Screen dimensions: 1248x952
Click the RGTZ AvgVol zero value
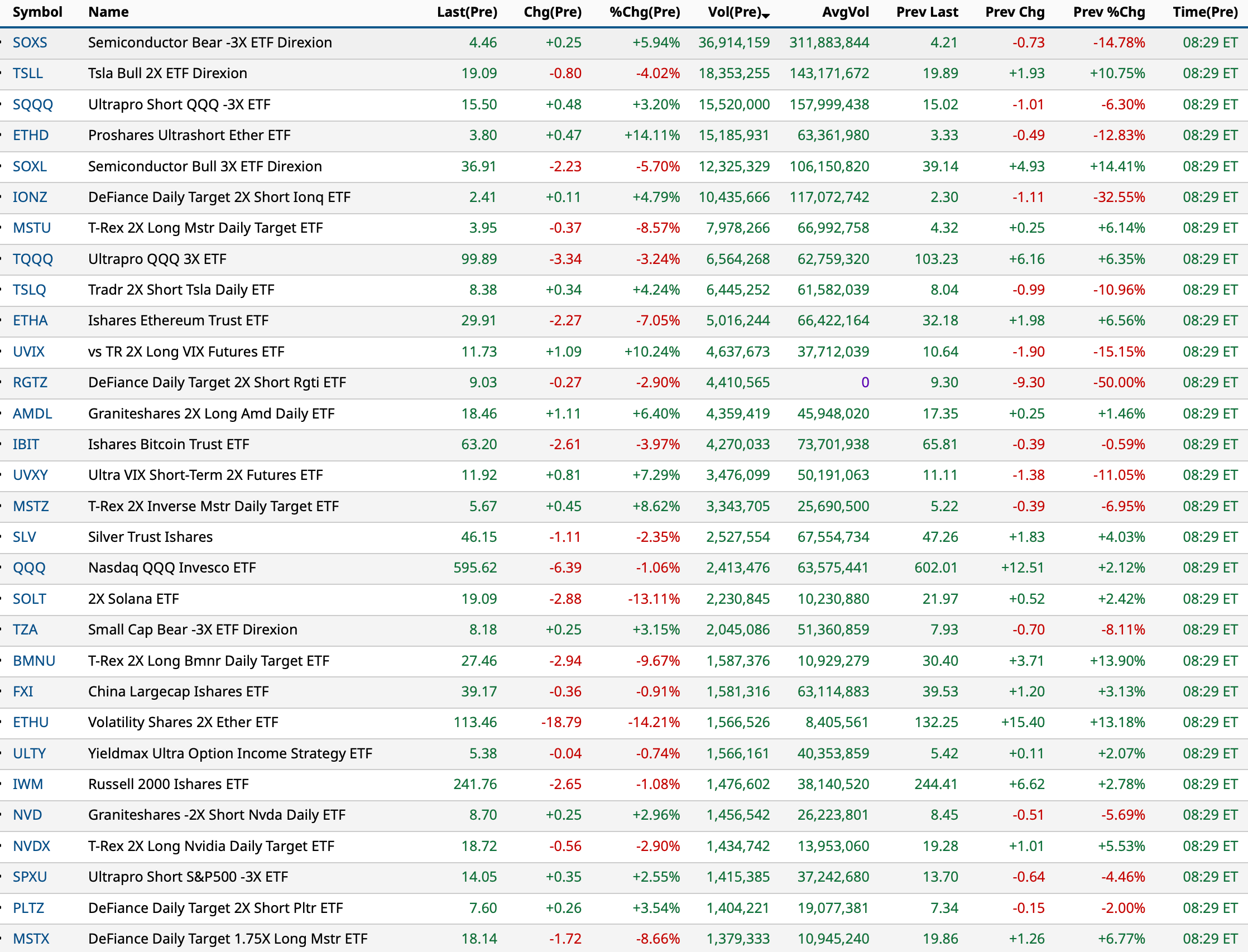(865, 382)
